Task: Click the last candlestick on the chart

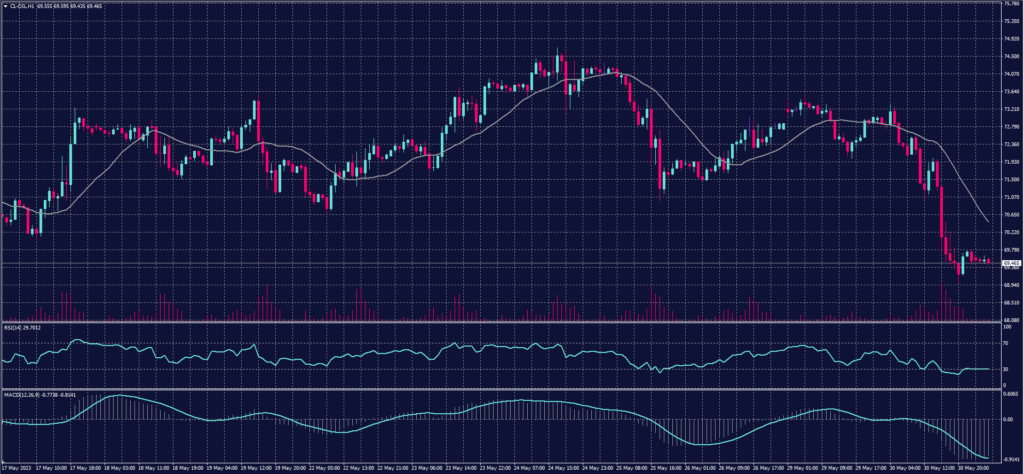Action: 989,262
